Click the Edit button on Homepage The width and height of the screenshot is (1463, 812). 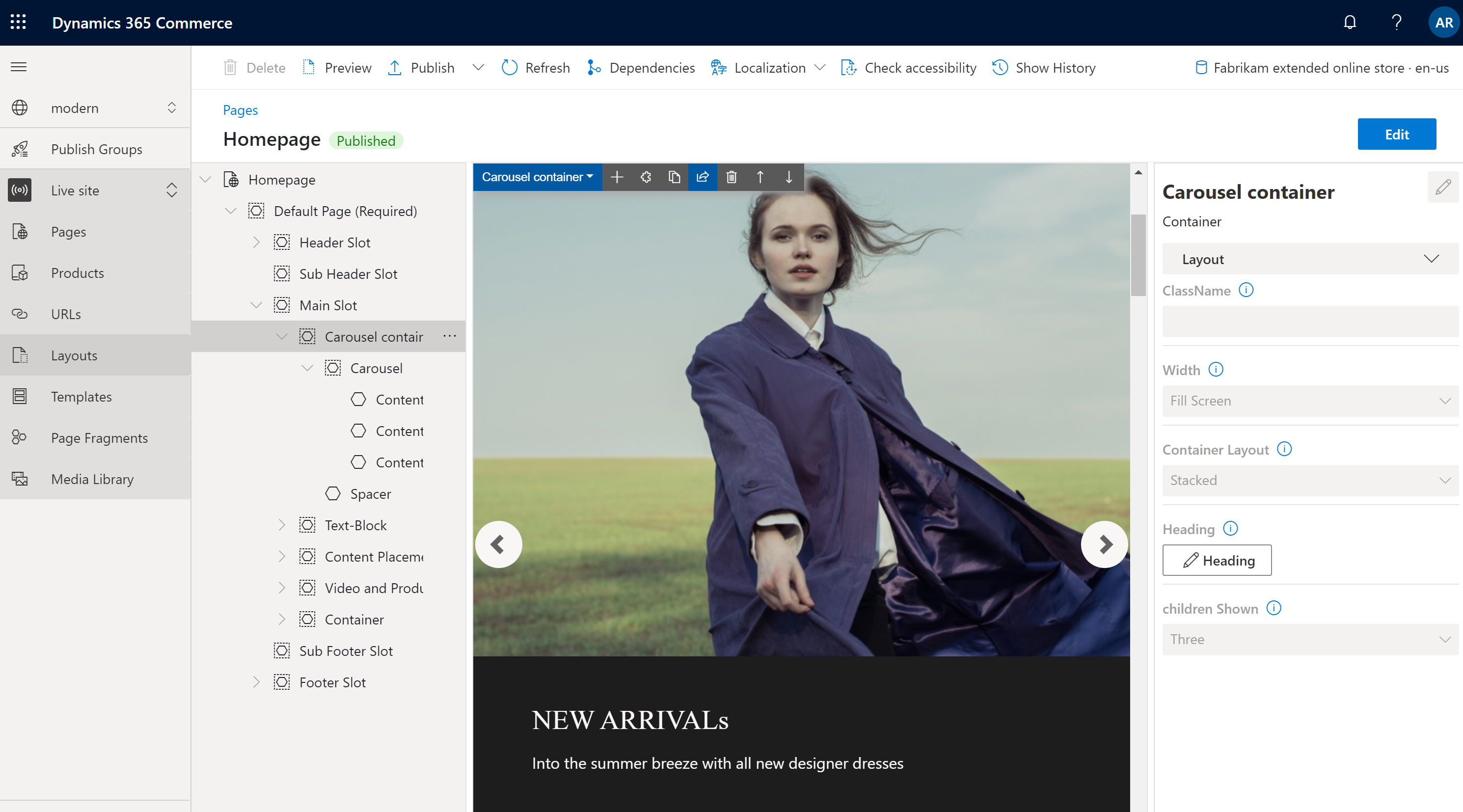1398,133
